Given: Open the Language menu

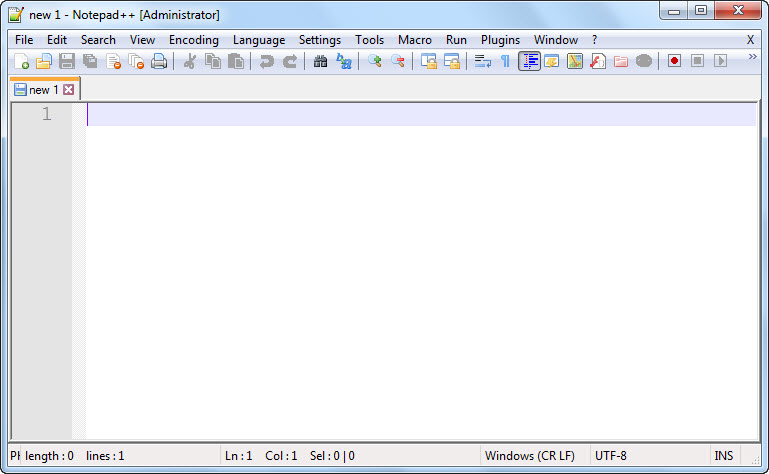Looking at the screenshot, I should point(259,40).
